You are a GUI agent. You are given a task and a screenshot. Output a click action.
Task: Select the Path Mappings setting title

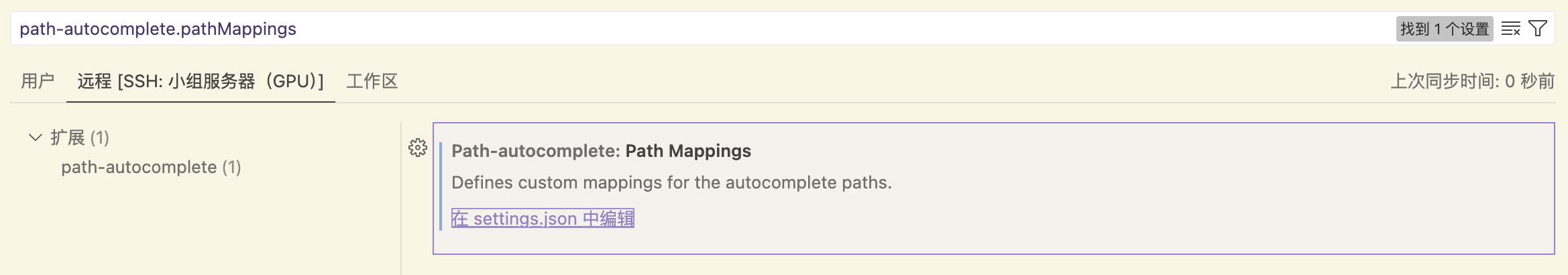[688, 151]
